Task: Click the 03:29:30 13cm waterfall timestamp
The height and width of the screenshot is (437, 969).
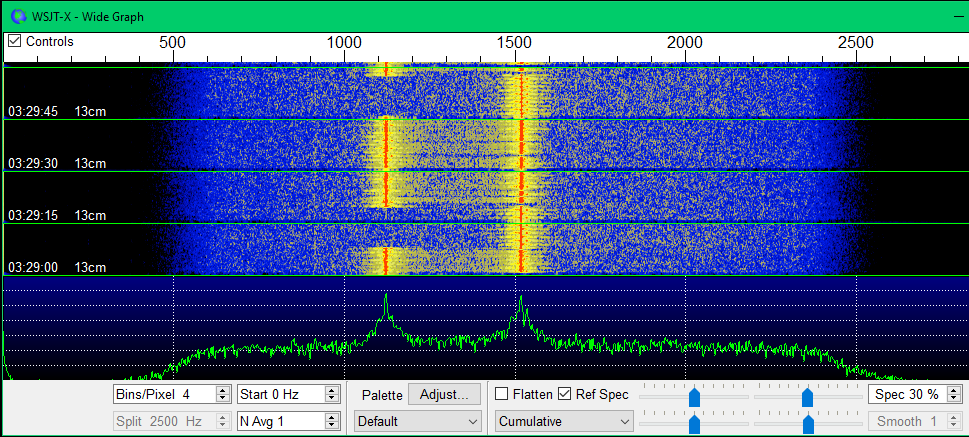Action: (x=56, y=163)
